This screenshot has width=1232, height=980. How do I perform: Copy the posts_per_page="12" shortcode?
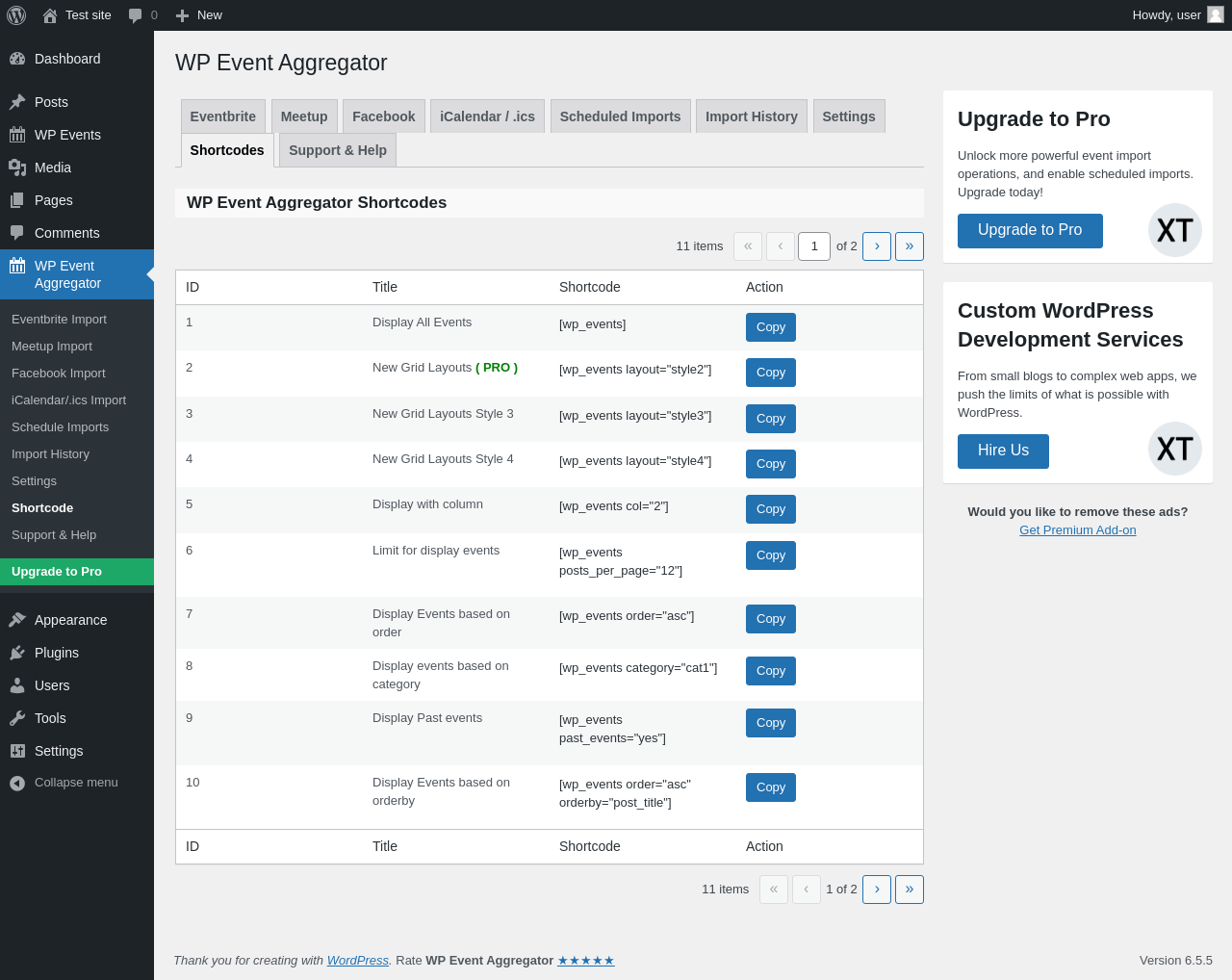(771, 555)
